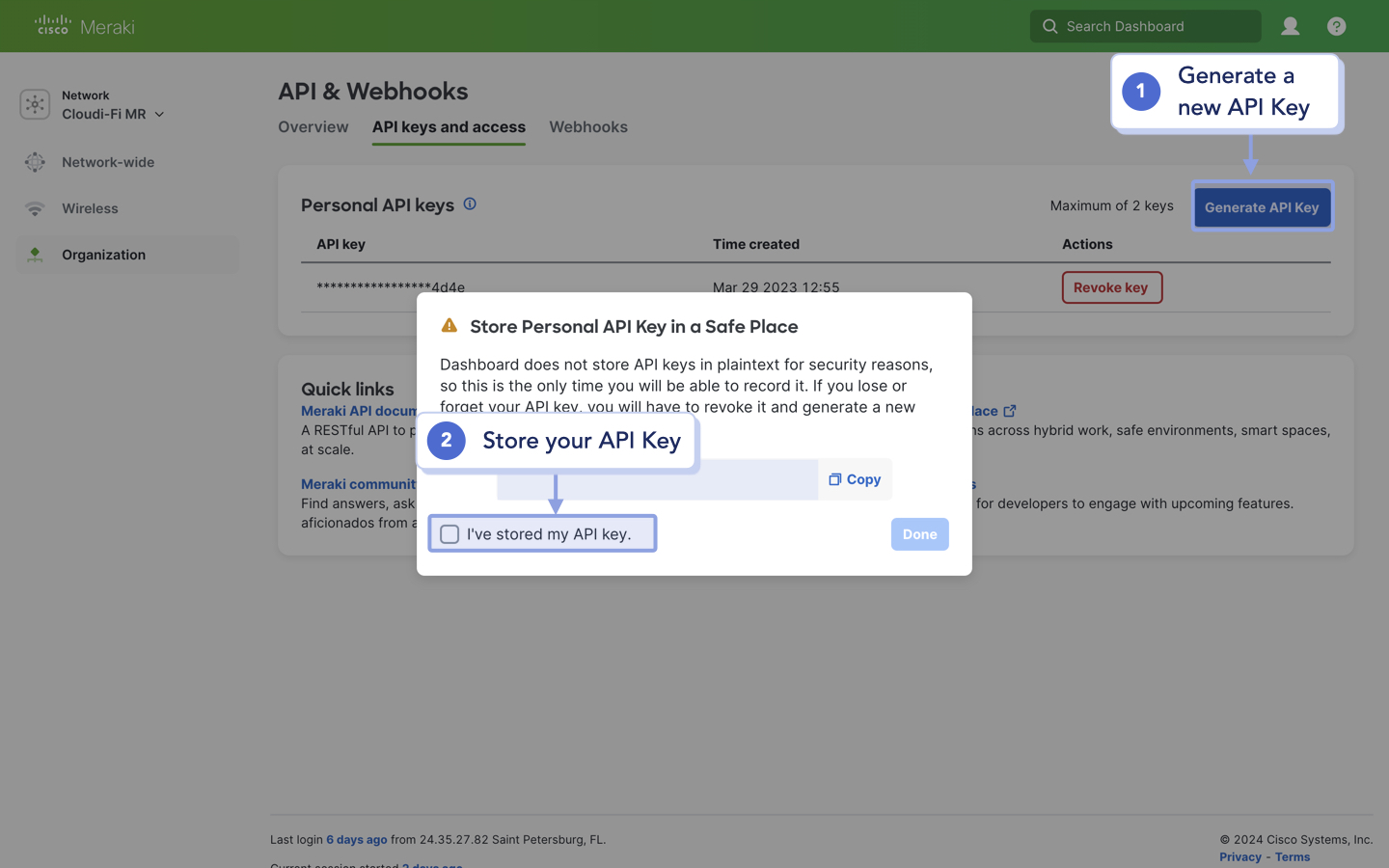
Task: Click Revoke key for the existing API key
Action: coord(1111,286)
